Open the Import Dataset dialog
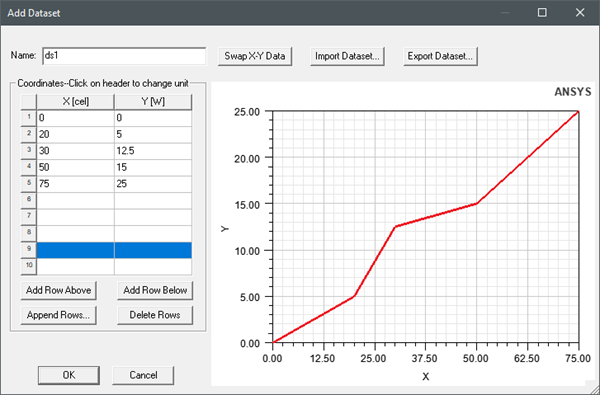 347,56
